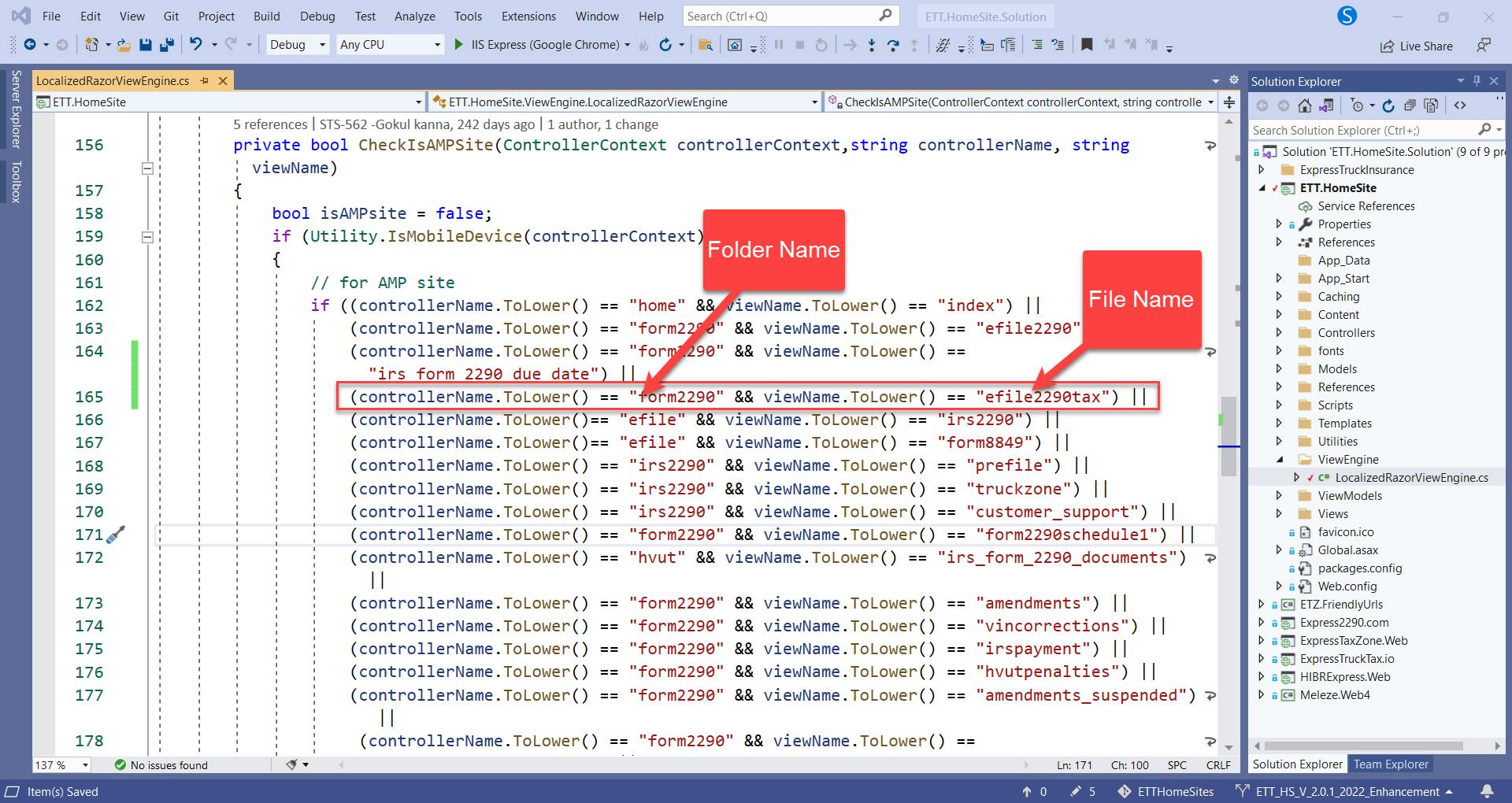
Task: Click Show All Files icon in Solution Explorer
Action: [1431, 105]
